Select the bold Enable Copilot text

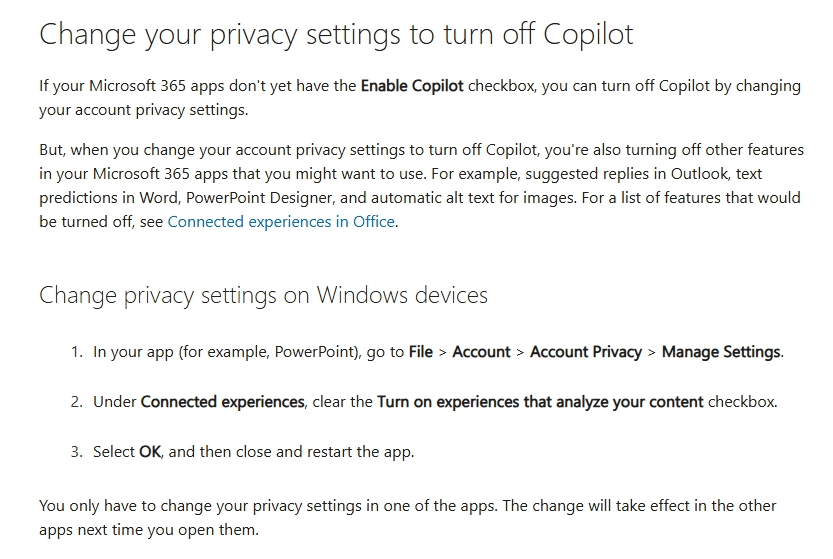pyautogui.click(x=412, y=86)
